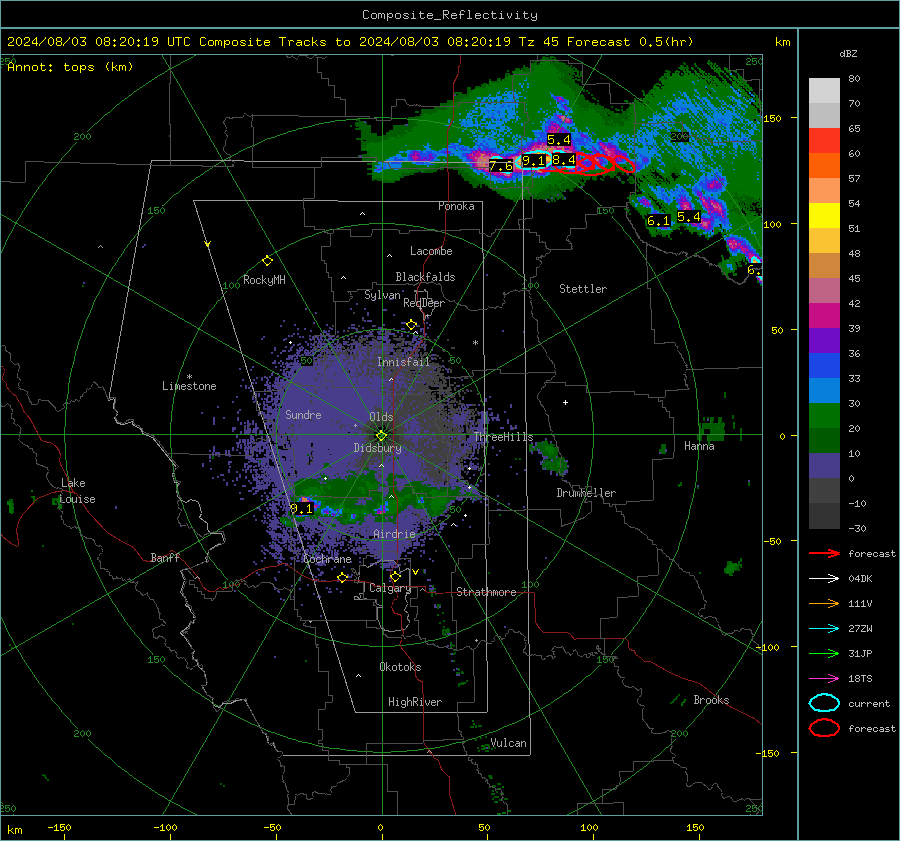
Task: Click the Okotoks city label
Action: [x=400, y=667]
